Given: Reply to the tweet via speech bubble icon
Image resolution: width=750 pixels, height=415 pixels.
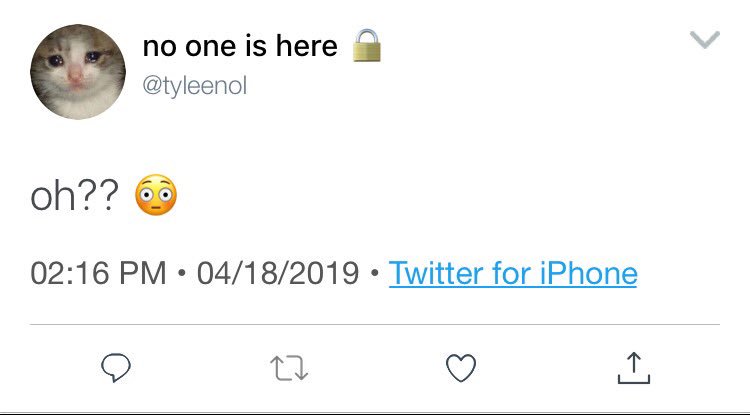Looking at the screenshot, I should coord(116,368).
